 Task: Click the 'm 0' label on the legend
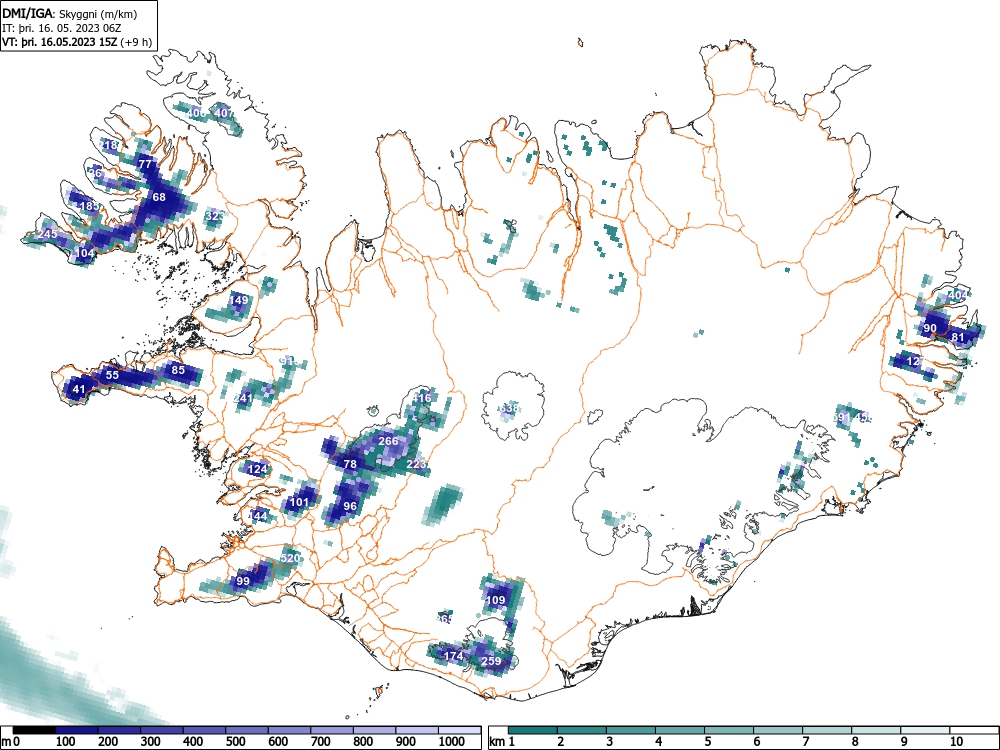(x=12, y=741)
